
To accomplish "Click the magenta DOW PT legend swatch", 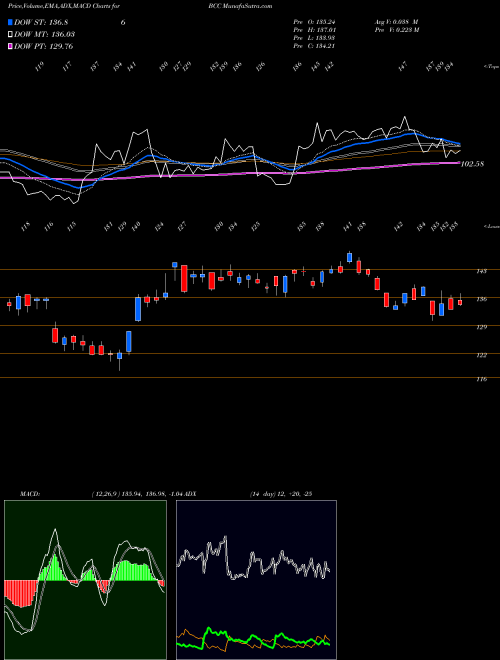I will pos(10,46).
